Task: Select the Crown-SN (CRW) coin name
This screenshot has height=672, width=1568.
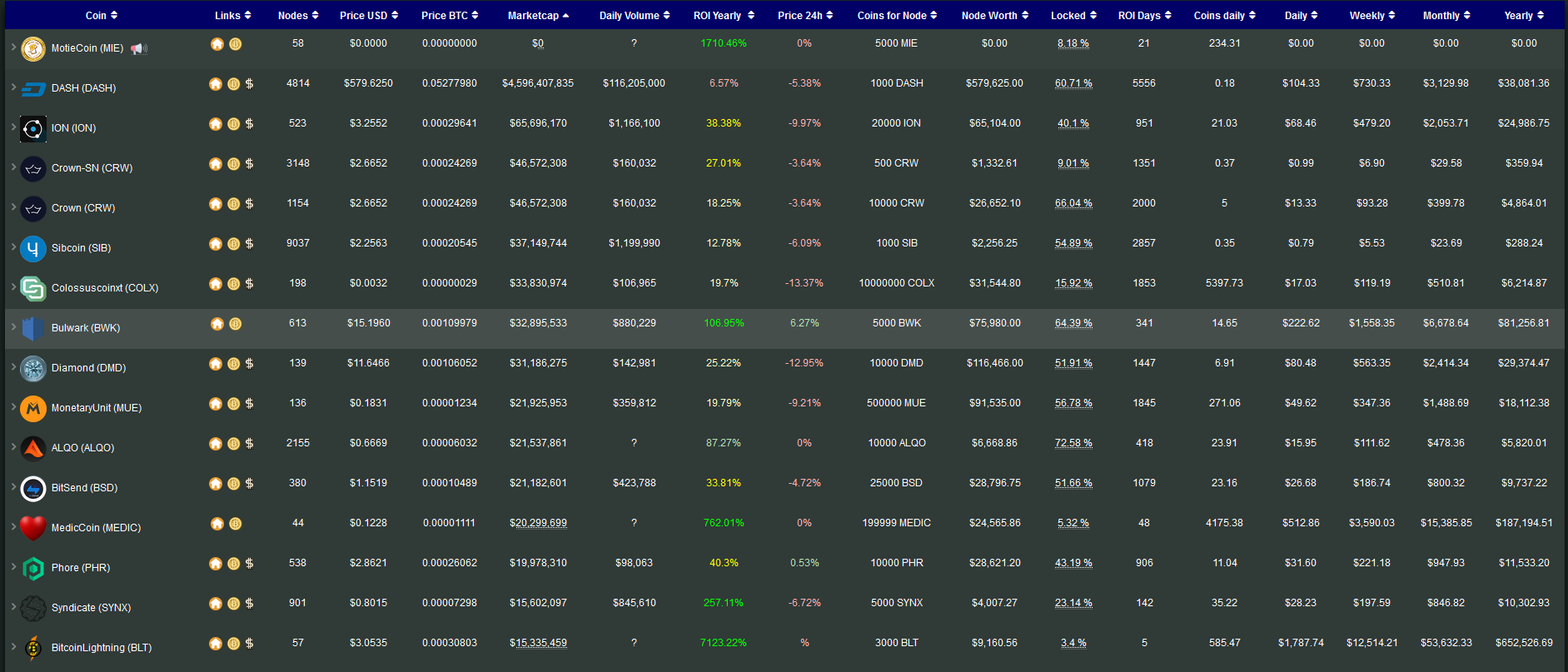Action: (x=92, y=168)
